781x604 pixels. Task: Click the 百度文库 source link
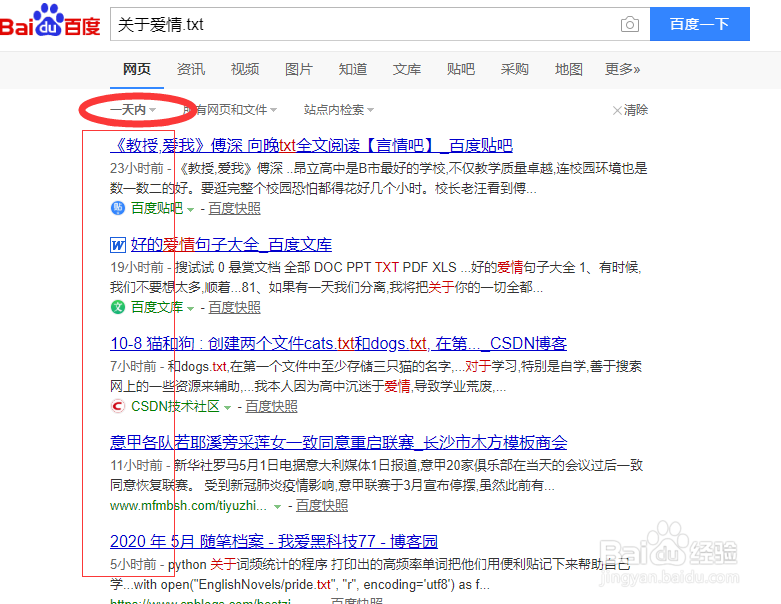point(157,307)
